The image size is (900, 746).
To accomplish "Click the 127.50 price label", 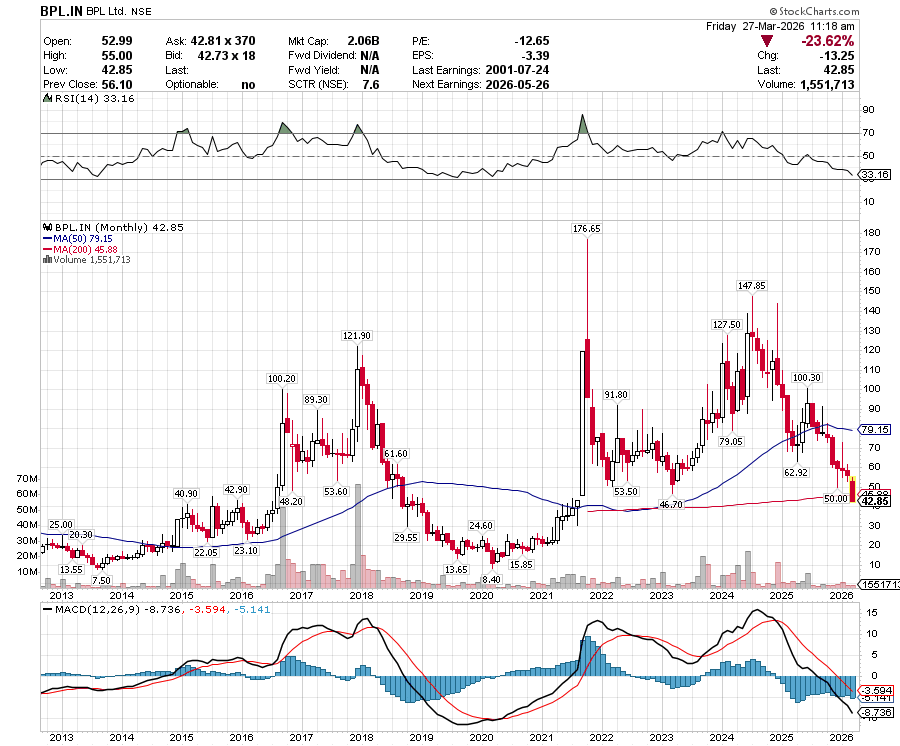I will click(x=727, y=324).
